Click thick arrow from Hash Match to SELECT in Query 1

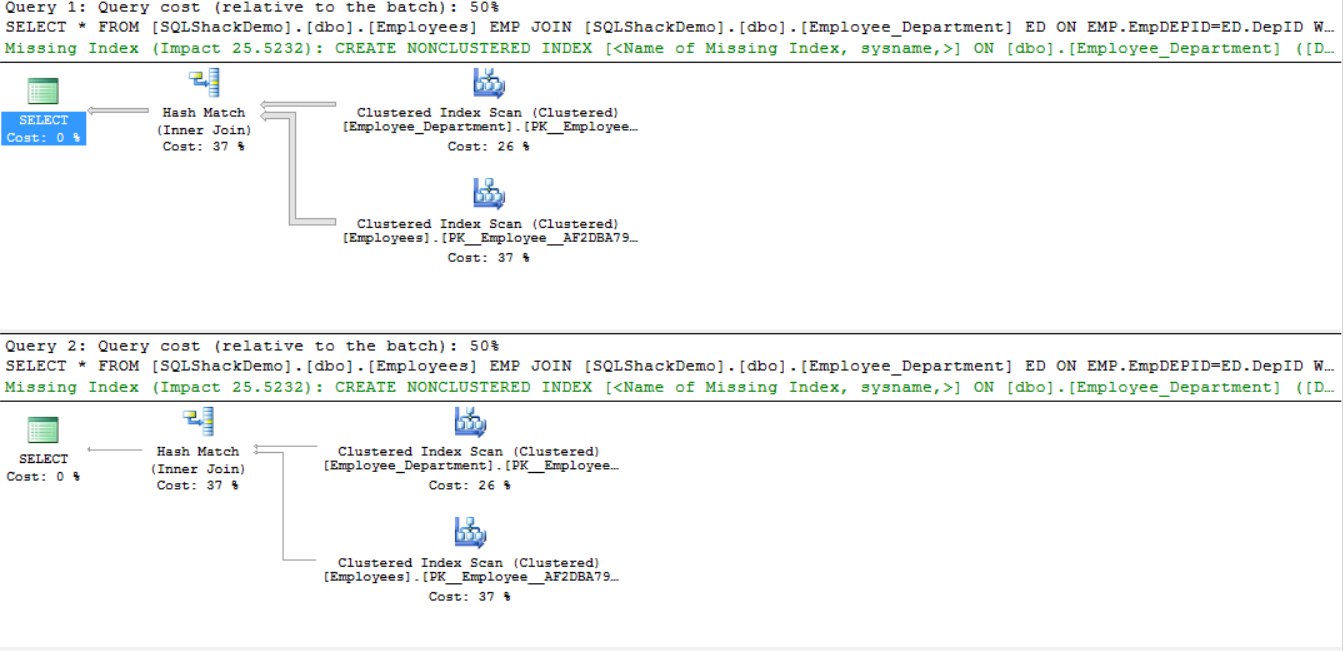pyautogui.click(x=118, y=110)
